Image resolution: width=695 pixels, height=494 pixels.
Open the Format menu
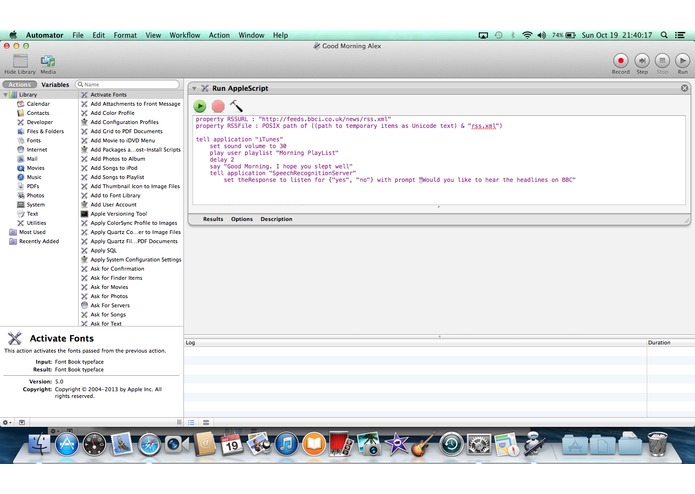125,35
